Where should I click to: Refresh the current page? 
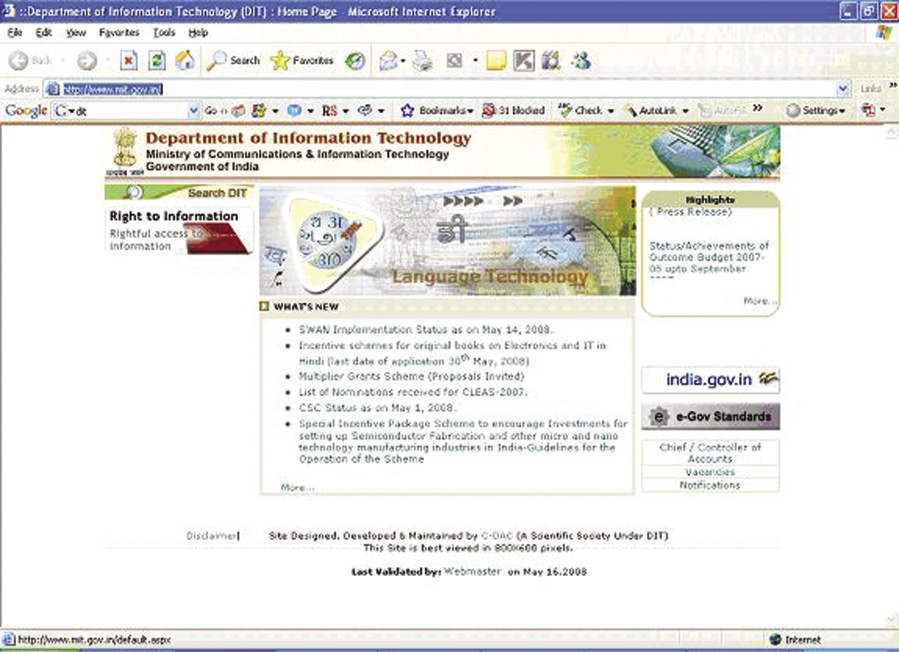[x=157, y=61]
